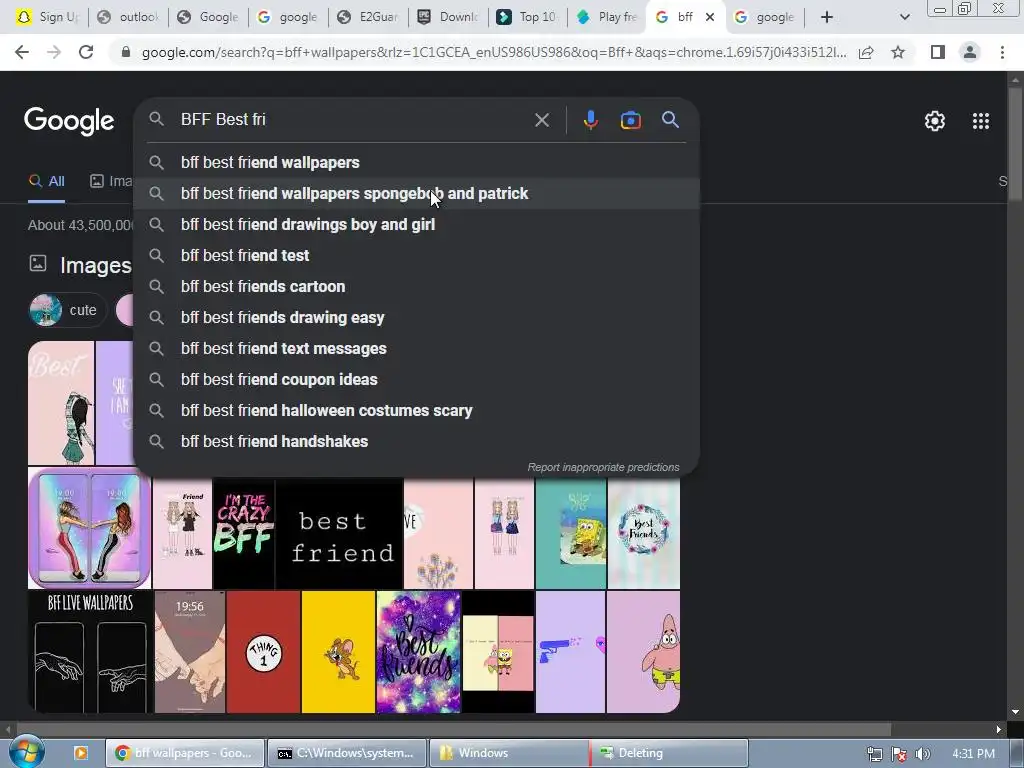
Task: Open search by image camera icon
Action: tap(630, 120)
